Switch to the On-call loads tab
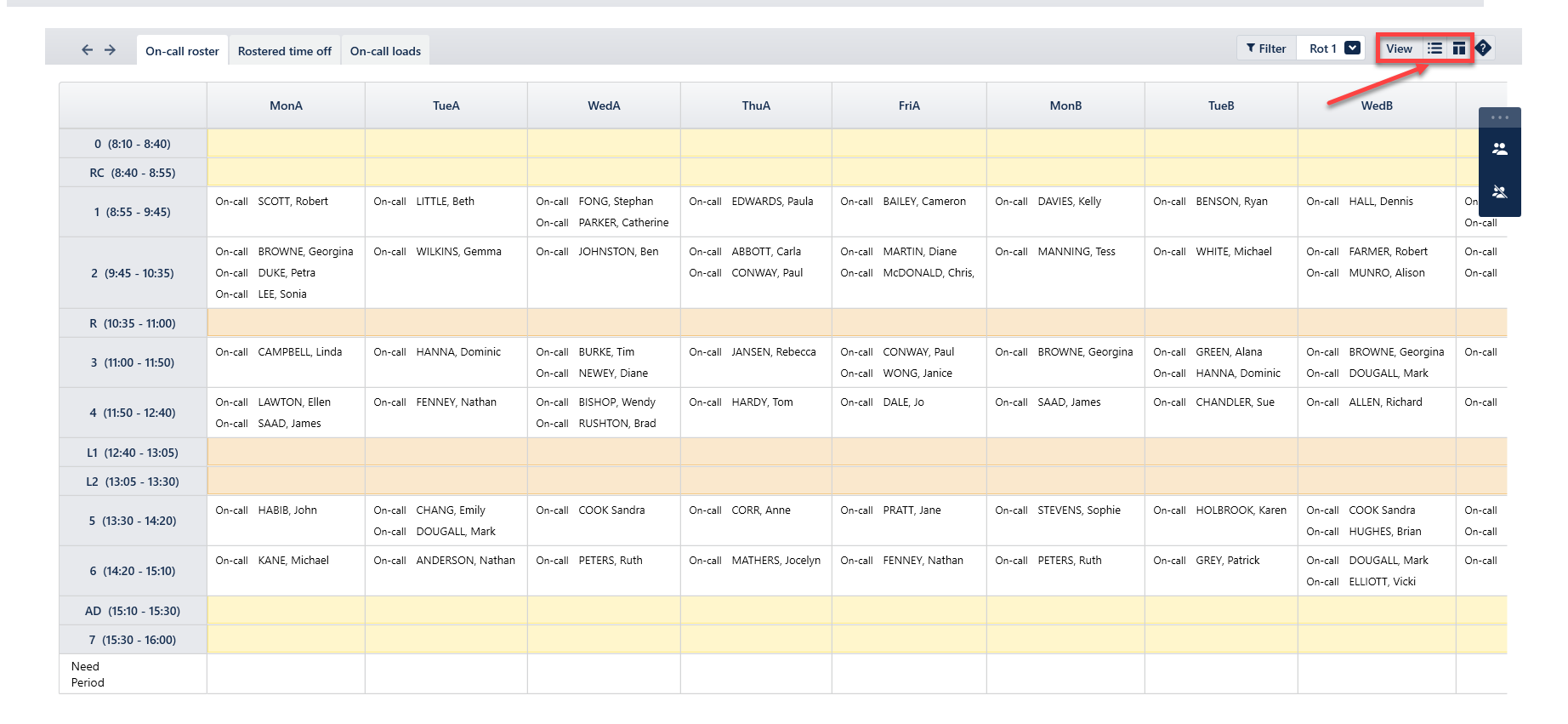The height and width of the screenshot is (724, 1568). [x=385, y=51]
